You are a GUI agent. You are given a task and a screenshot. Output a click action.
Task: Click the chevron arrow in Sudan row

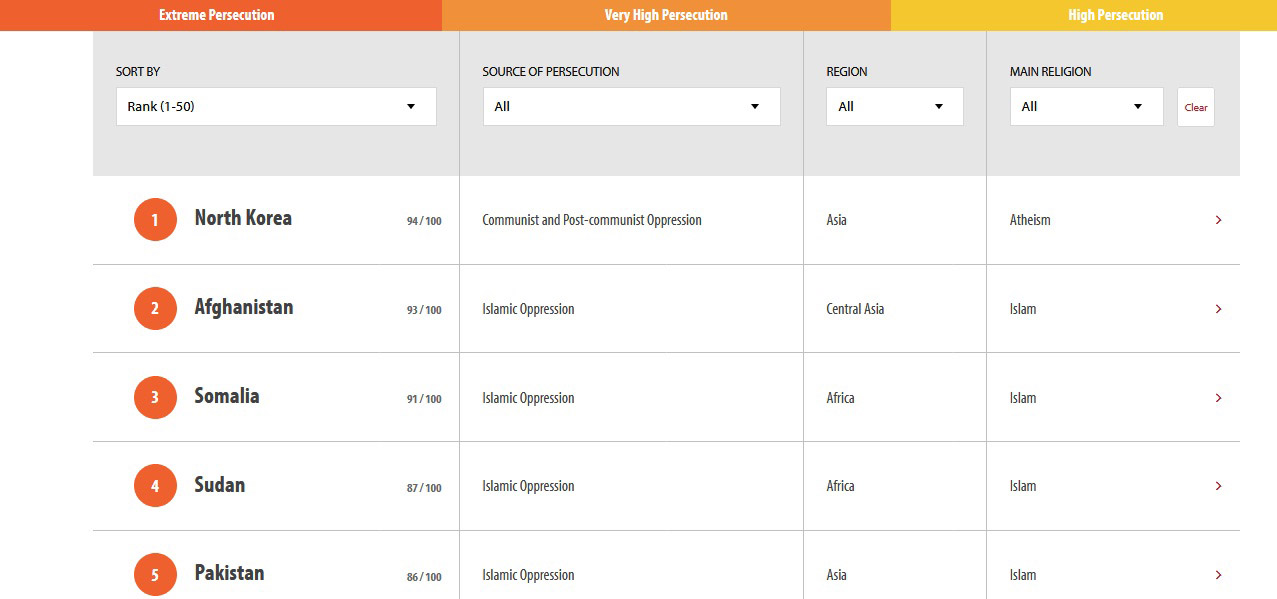(x=1218, y=486)
